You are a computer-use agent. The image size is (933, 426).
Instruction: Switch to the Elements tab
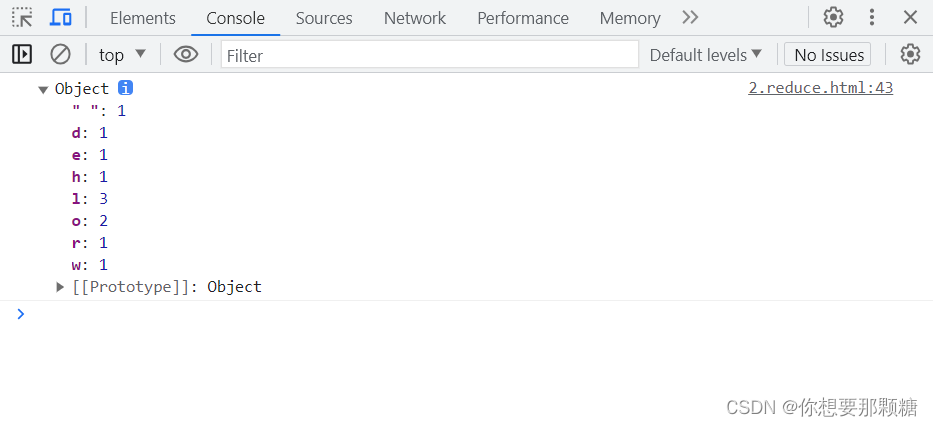click(x=143, y=18)
